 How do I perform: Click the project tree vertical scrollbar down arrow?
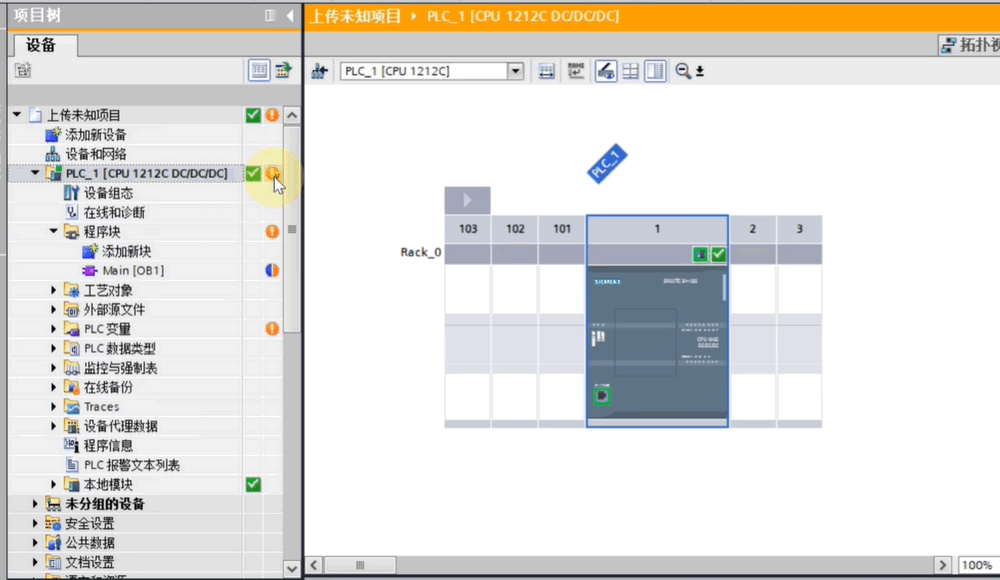(x=292, y=567)
